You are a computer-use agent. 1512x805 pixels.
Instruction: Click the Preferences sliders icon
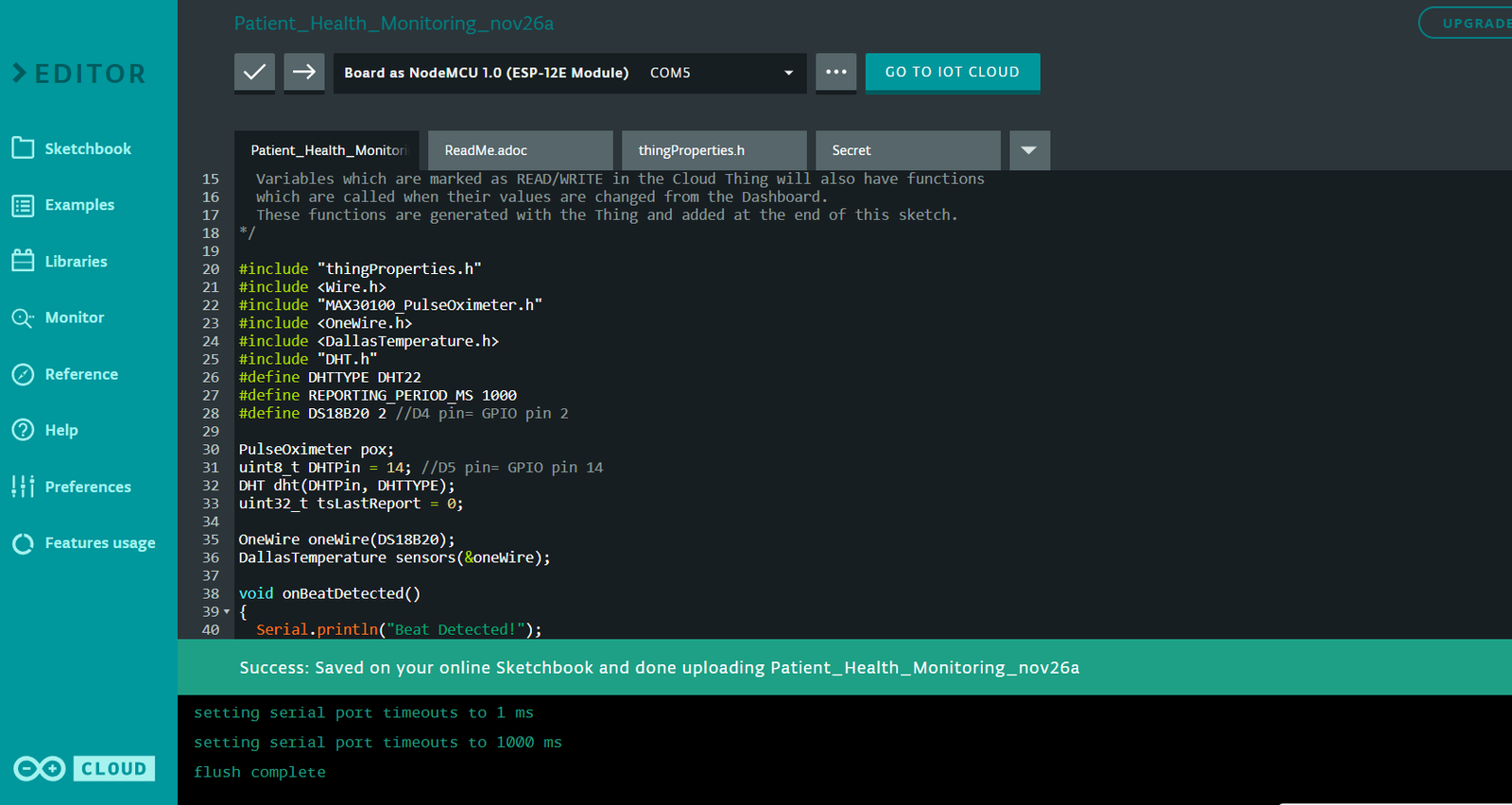tap(23, 487)
